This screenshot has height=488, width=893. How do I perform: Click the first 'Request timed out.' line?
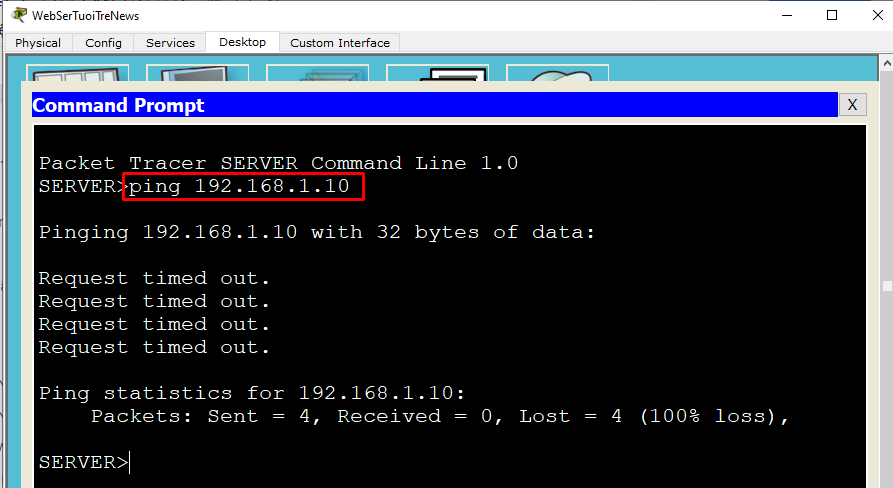(154, 278)
